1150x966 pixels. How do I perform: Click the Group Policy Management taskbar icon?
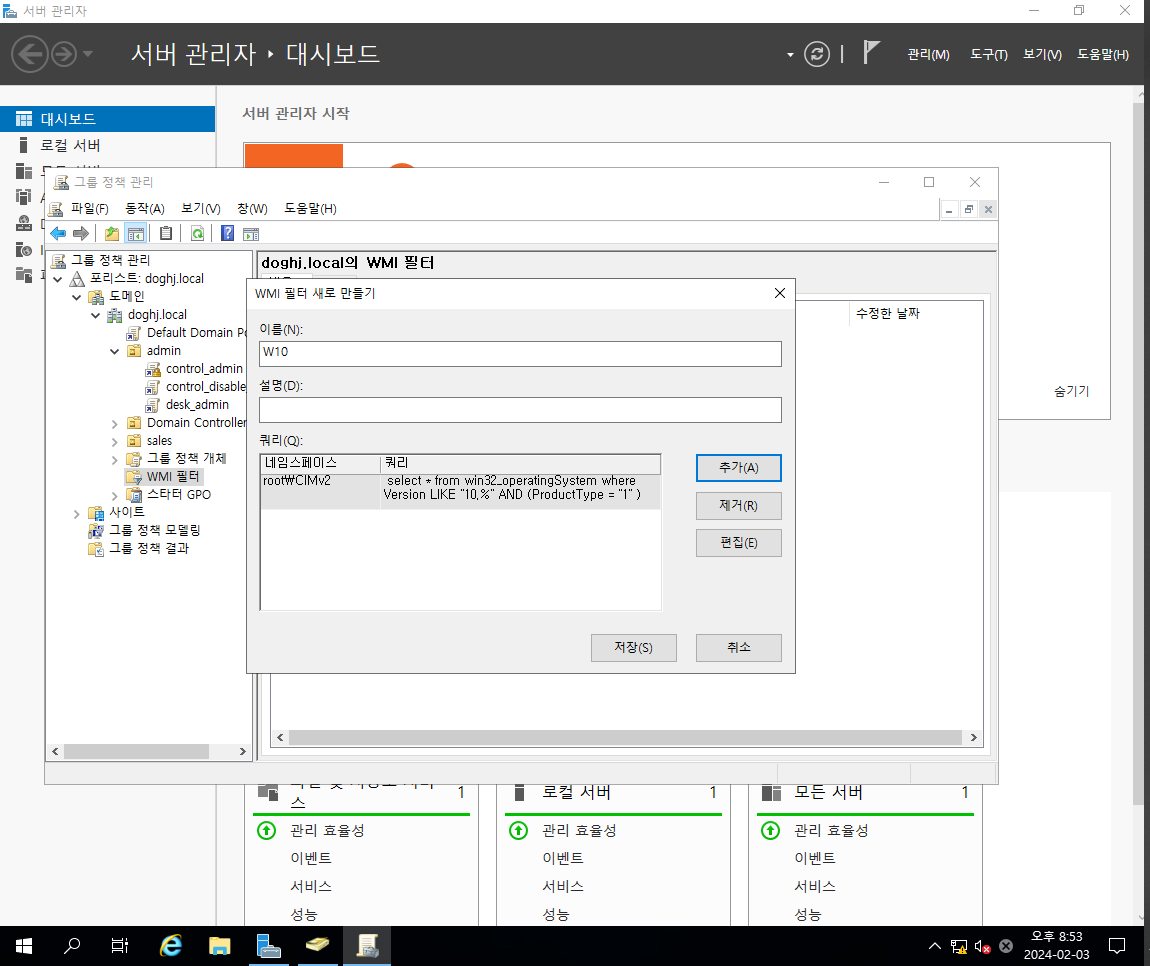(x=367, y=946)
